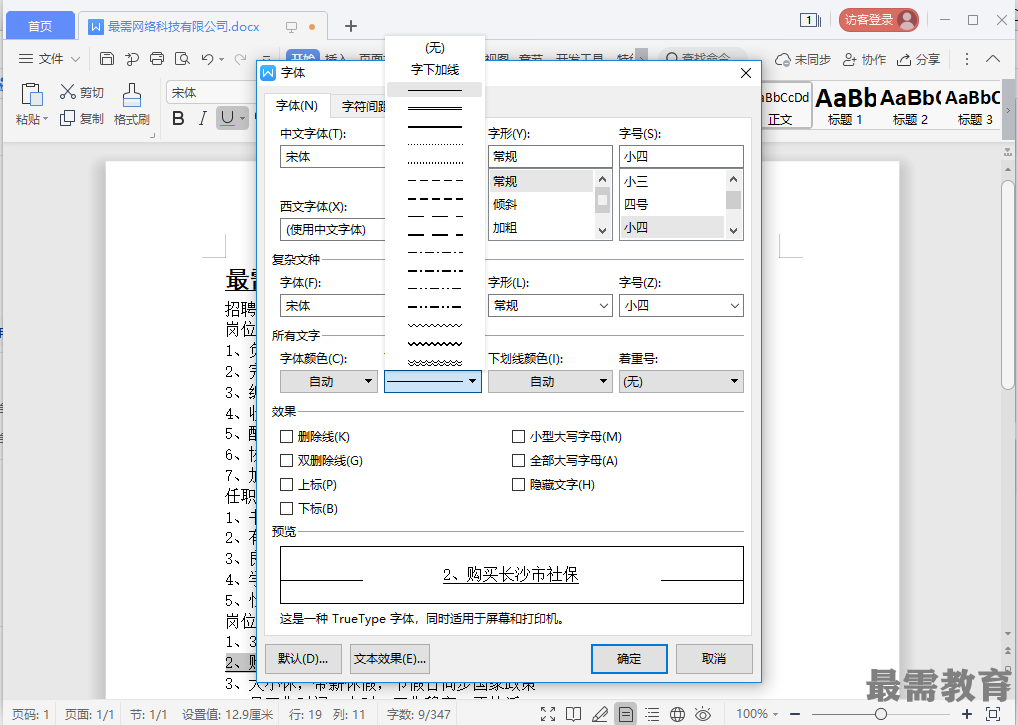Open a new tab with the plus icon
1018x725 pixels.
click(351, 26)
